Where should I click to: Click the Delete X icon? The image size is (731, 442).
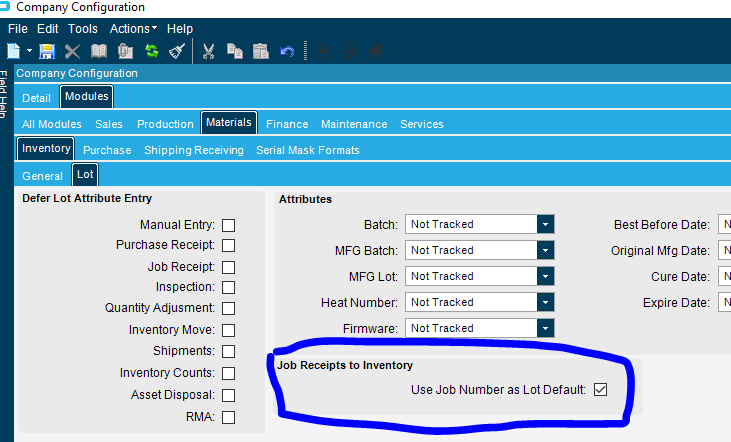[72, 51]
